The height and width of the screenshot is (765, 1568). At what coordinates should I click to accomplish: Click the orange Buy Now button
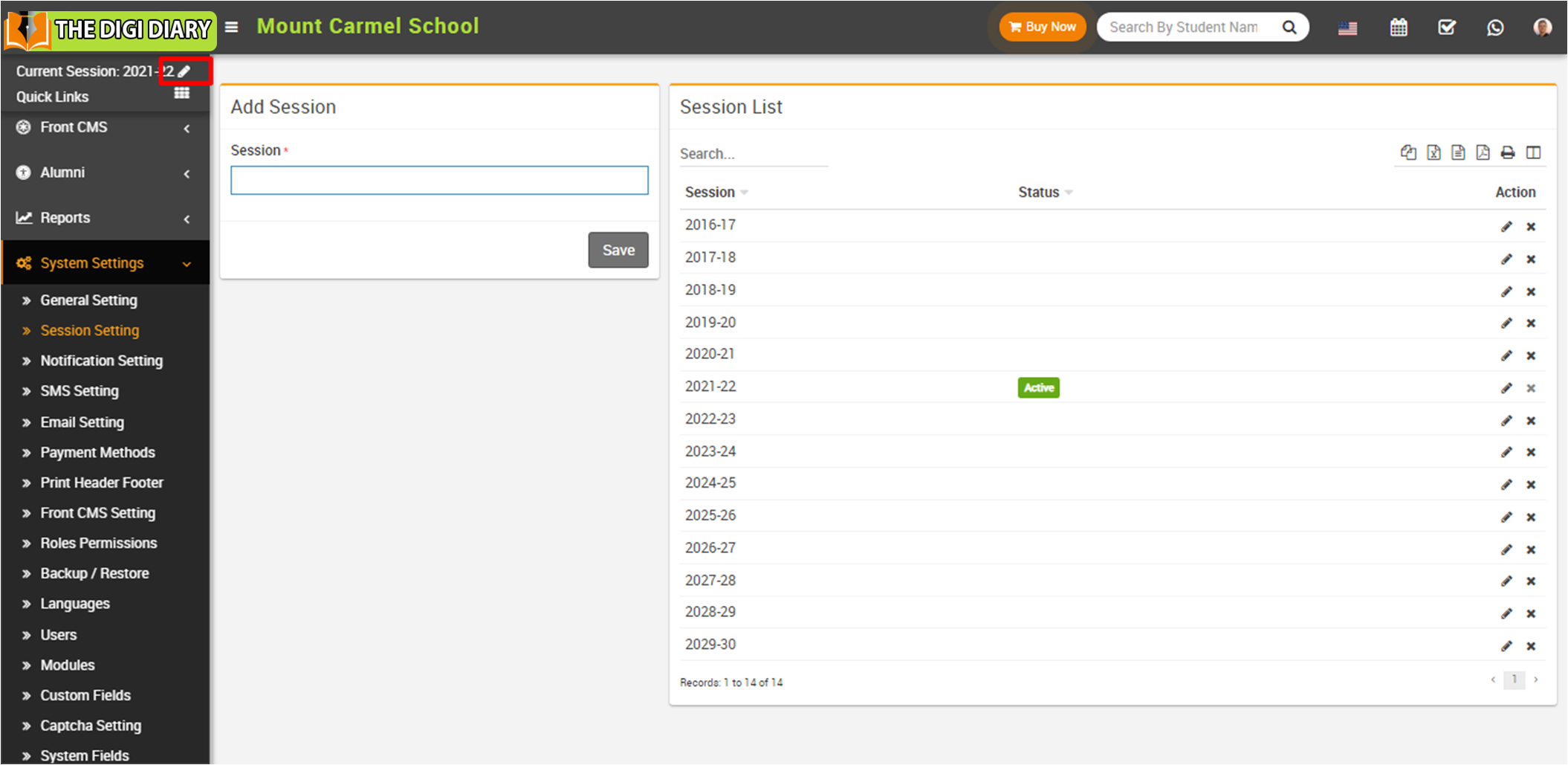tap(1042, 28)
